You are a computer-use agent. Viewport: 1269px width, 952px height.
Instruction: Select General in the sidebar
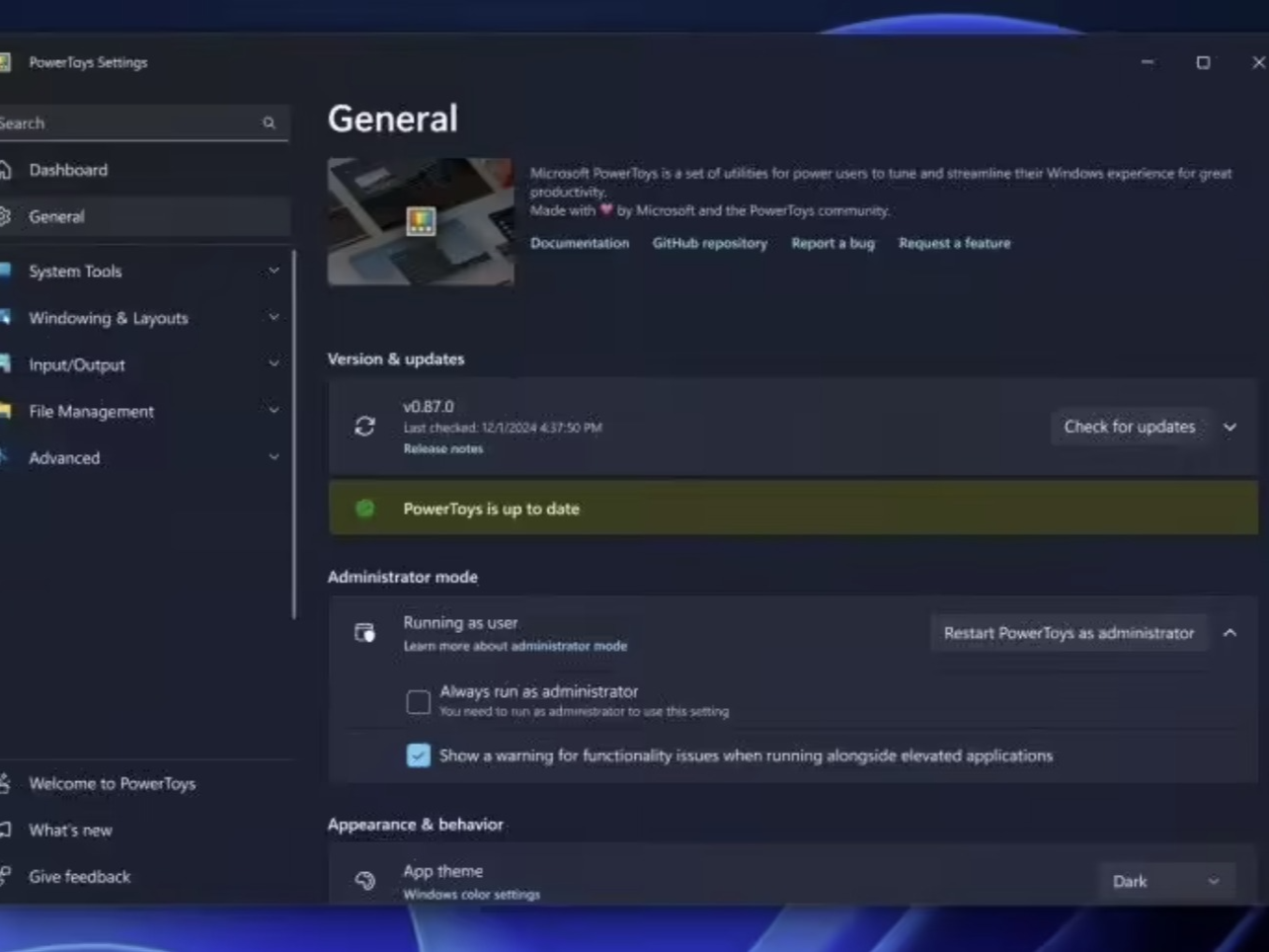tap(145, 216)
